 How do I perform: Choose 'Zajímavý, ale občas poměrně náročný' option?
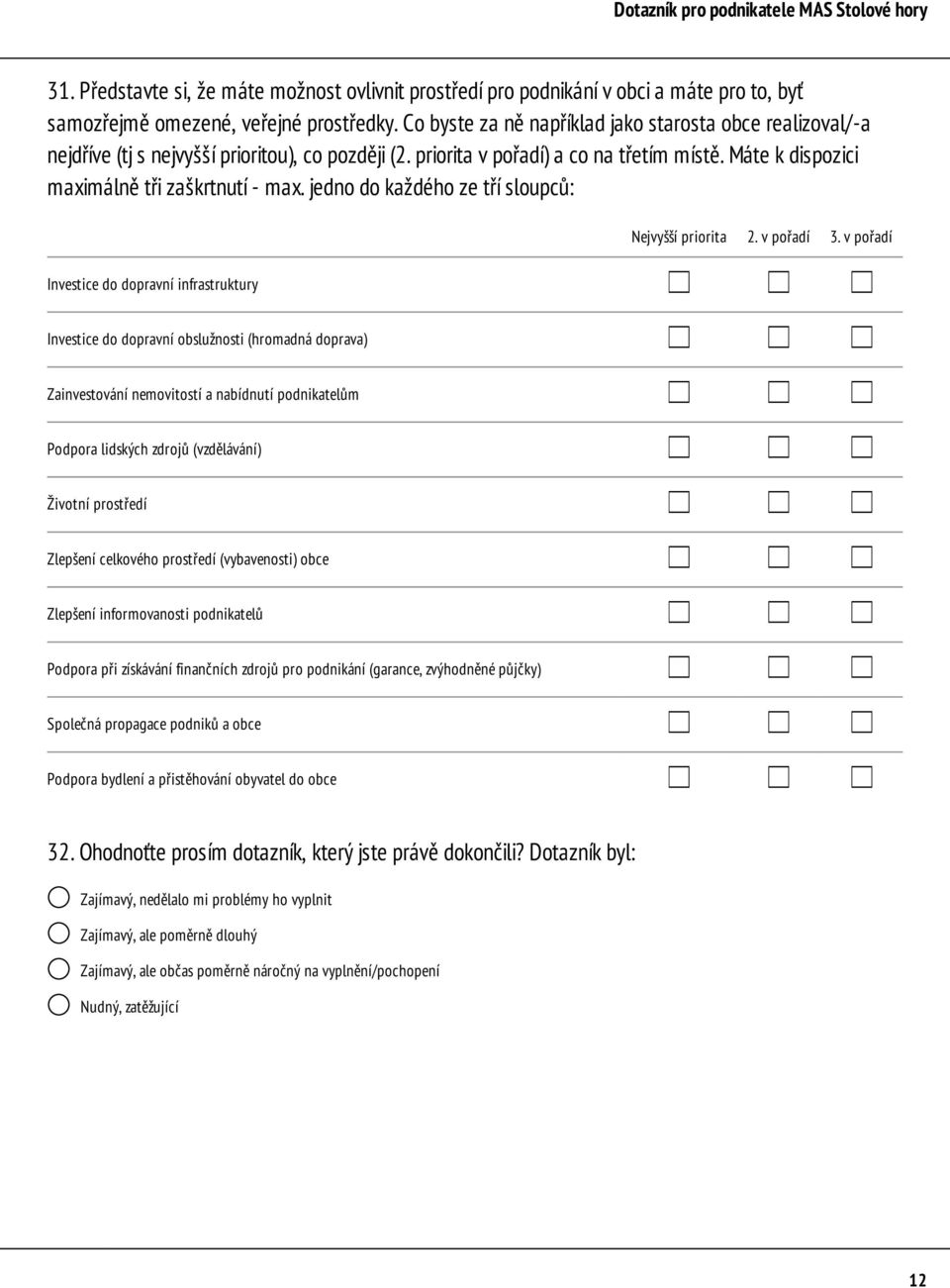click(58, 969)
